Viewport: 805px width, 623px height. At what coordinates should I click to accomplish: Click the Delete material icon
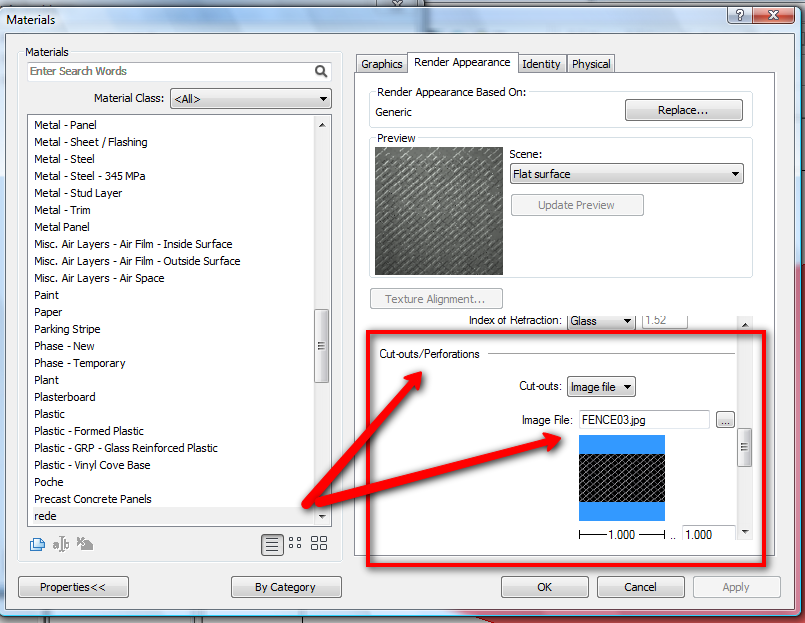click(85, 543)
